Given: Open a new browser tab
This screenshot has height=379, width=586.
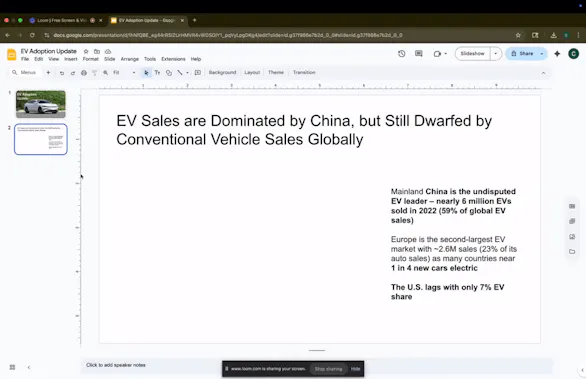Looking at the screenshot, I should point(194,20).
